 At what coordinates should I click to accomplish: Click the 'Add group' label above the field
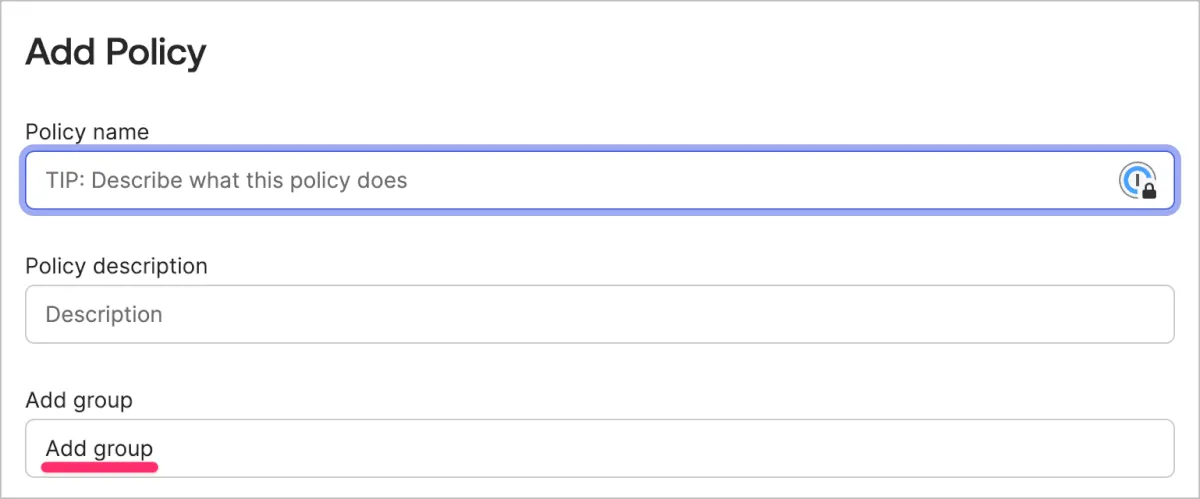[x=79, y=400]
